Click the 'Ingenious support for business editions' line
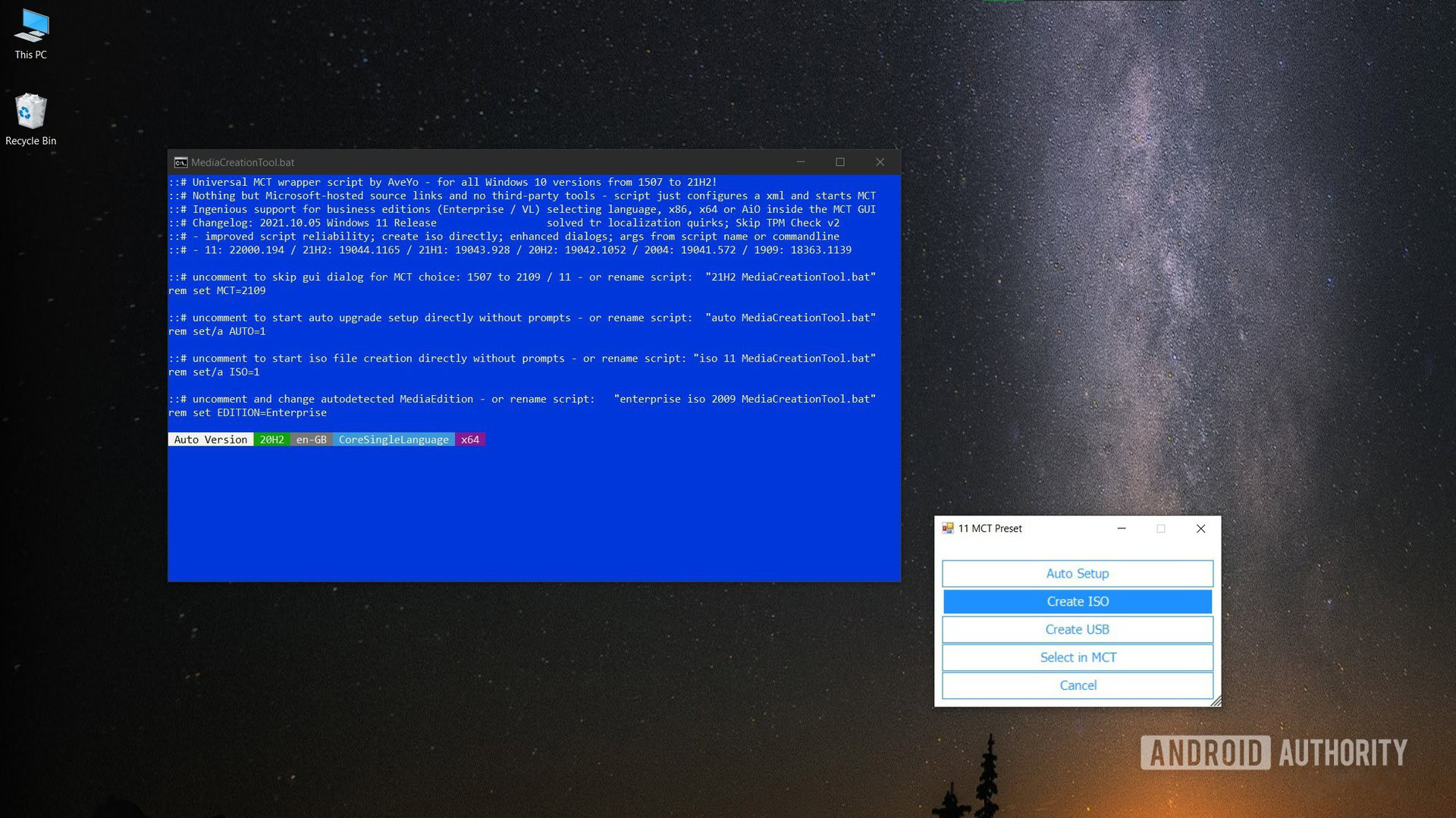1456x818 pixels. (522, 209)
